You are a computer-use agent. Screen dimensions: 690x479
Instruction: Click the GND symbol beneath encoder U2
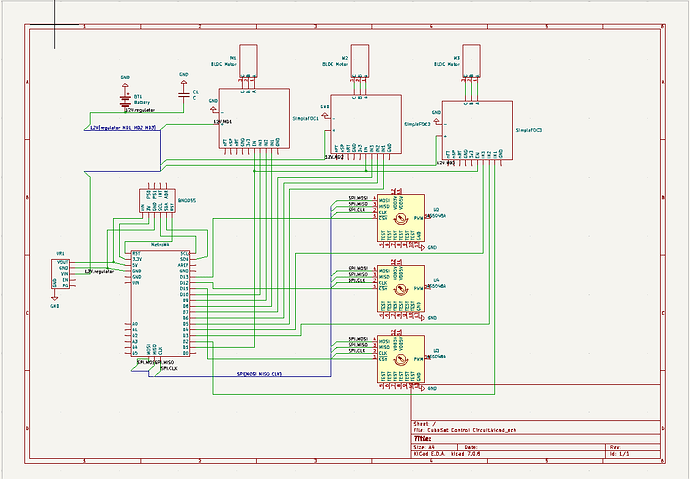tap(428, 248)
